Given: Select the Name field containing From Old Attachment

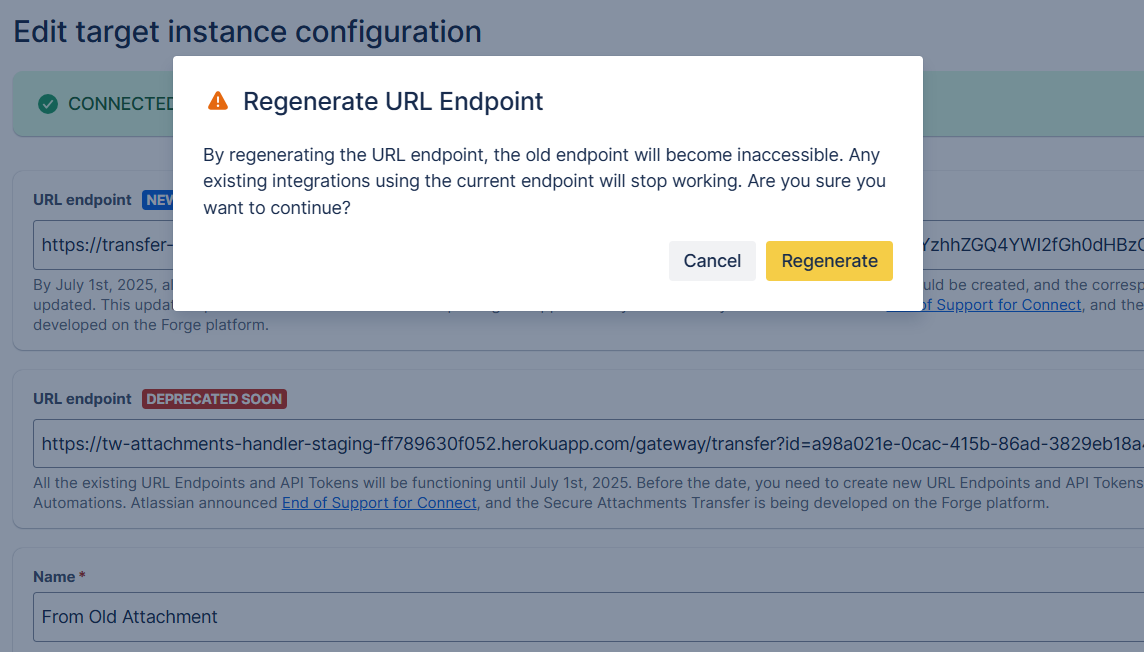Looking at the screenshot, I should click(588, 617).
